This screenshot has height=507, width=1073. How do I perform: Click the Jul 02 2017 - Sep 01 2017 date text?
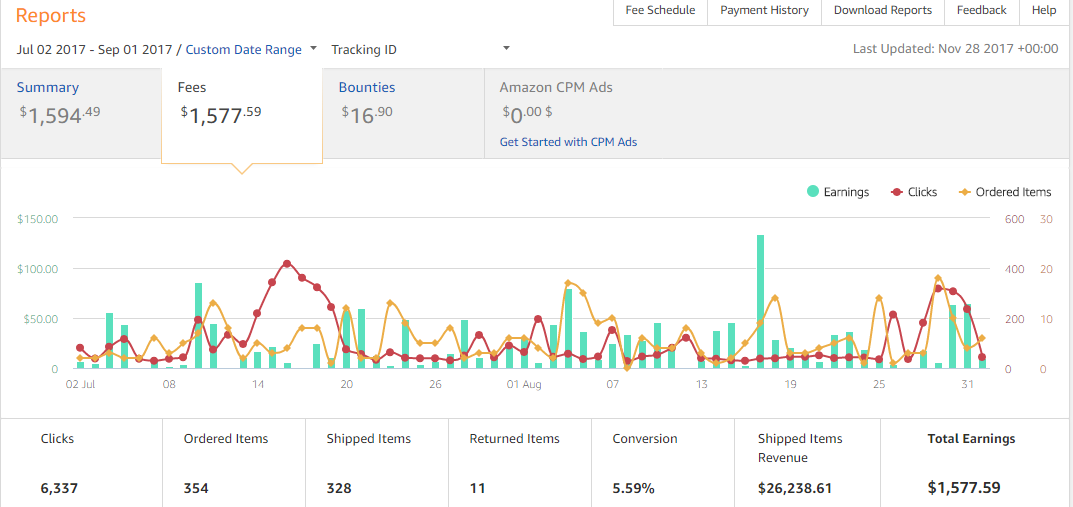[96, 49]
